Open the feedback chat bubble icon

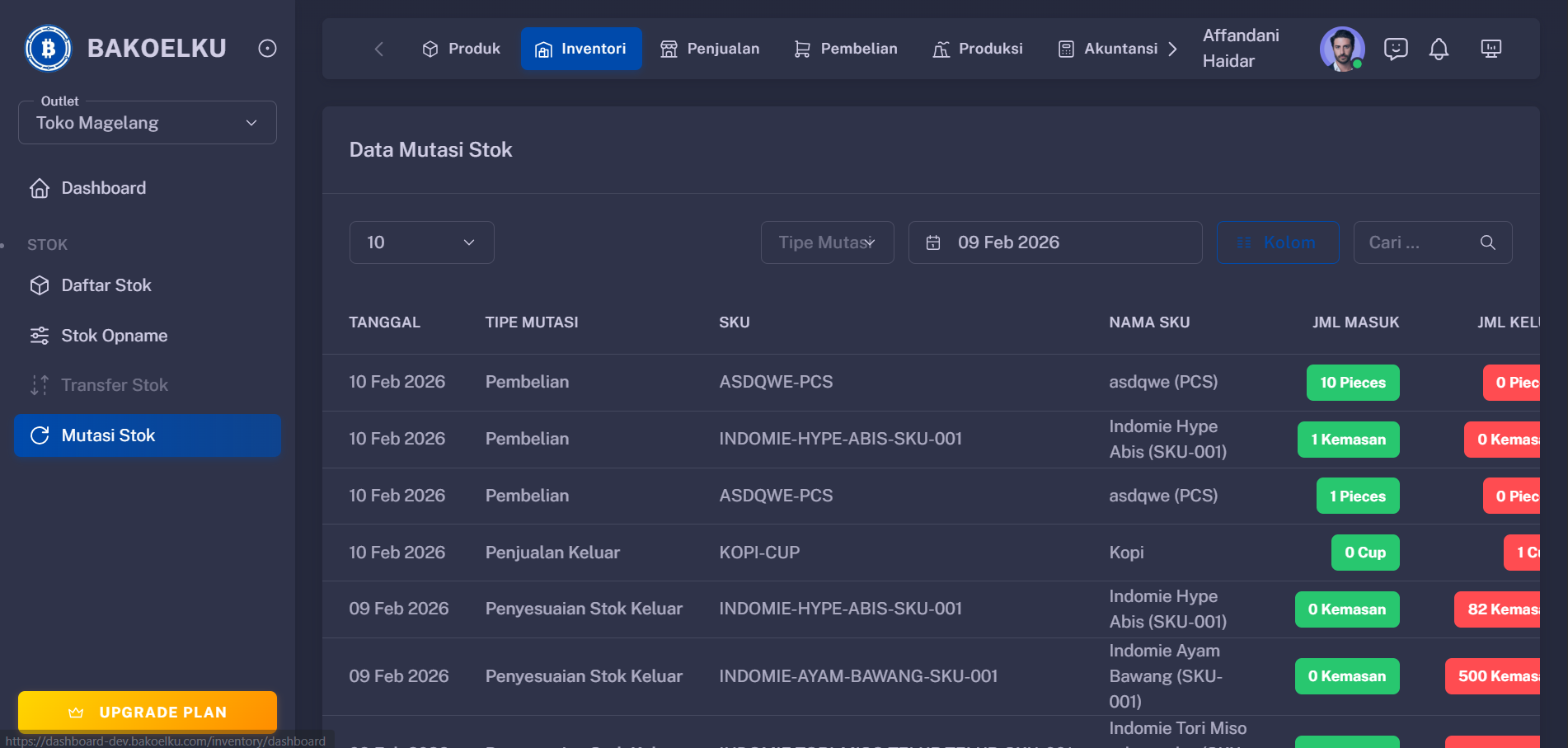1396,49
